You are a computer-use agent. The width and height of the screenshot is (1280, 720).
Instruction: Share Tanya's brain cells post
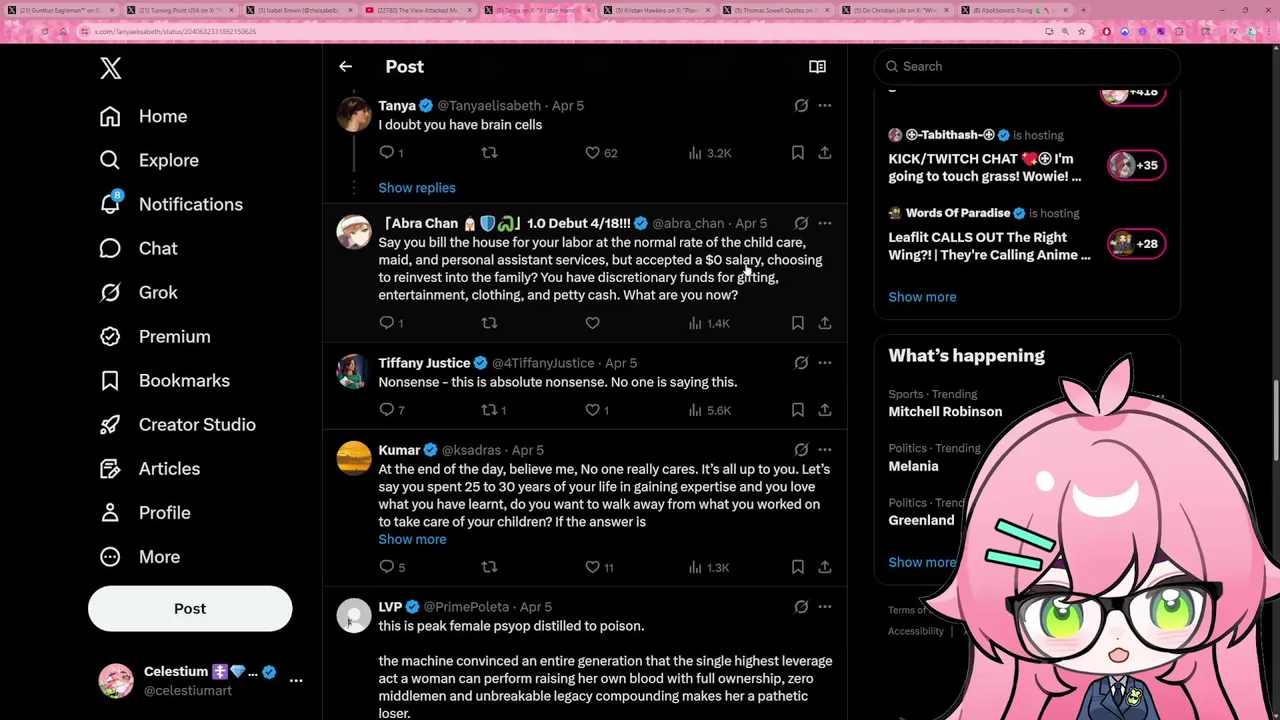tap(825, 153)
